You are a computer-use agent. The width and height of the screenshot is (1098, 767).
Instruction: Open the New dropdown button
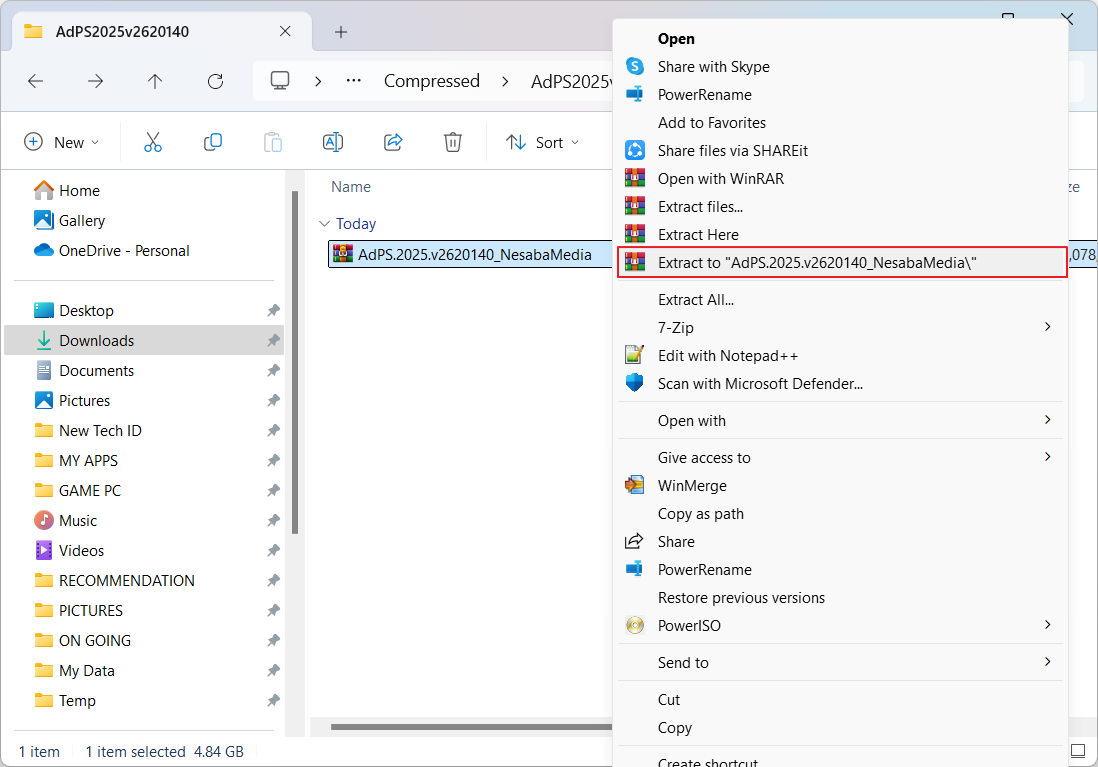coord(62,142)
